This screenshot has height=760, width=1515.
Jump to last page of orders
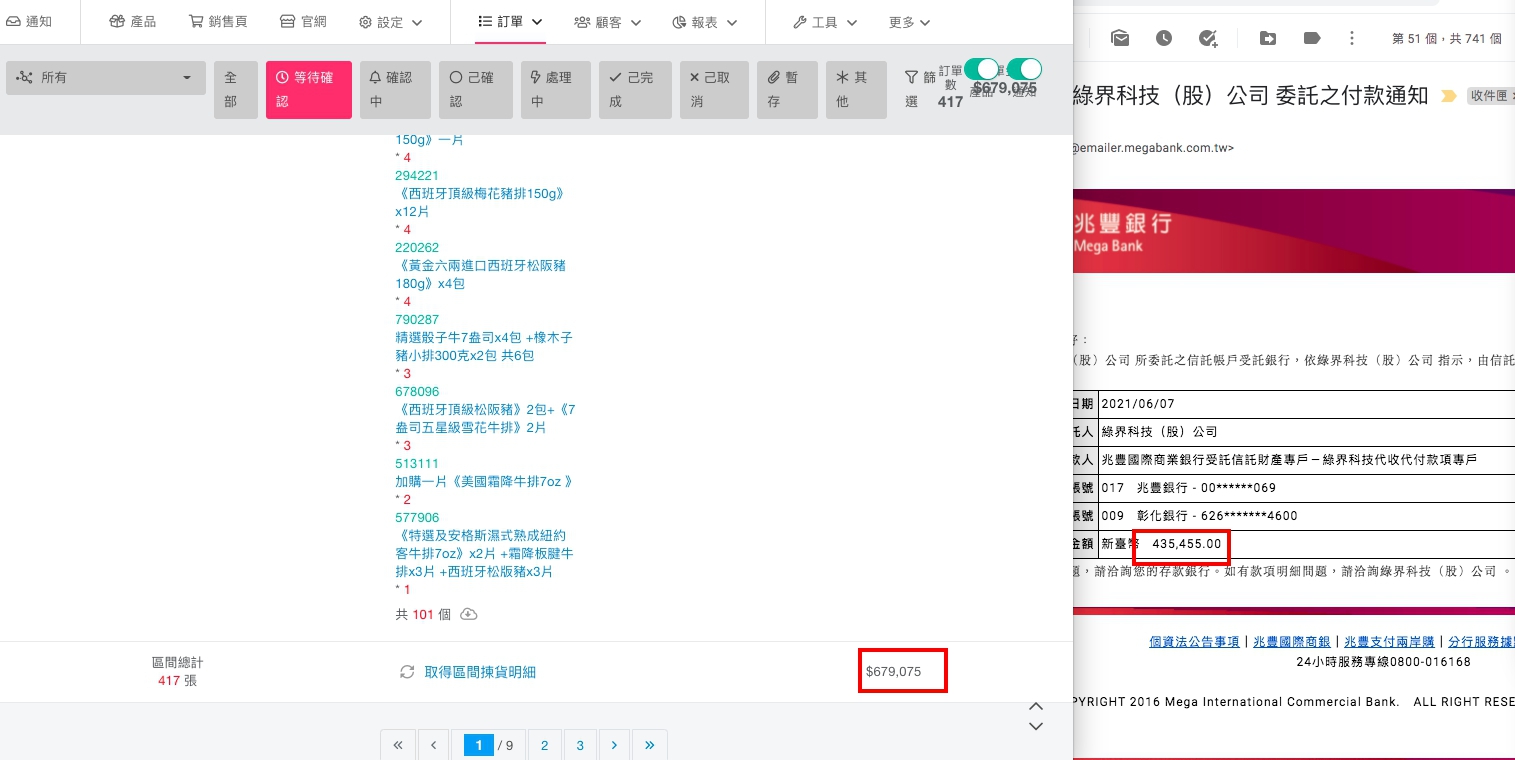click(x=650, y=745)
